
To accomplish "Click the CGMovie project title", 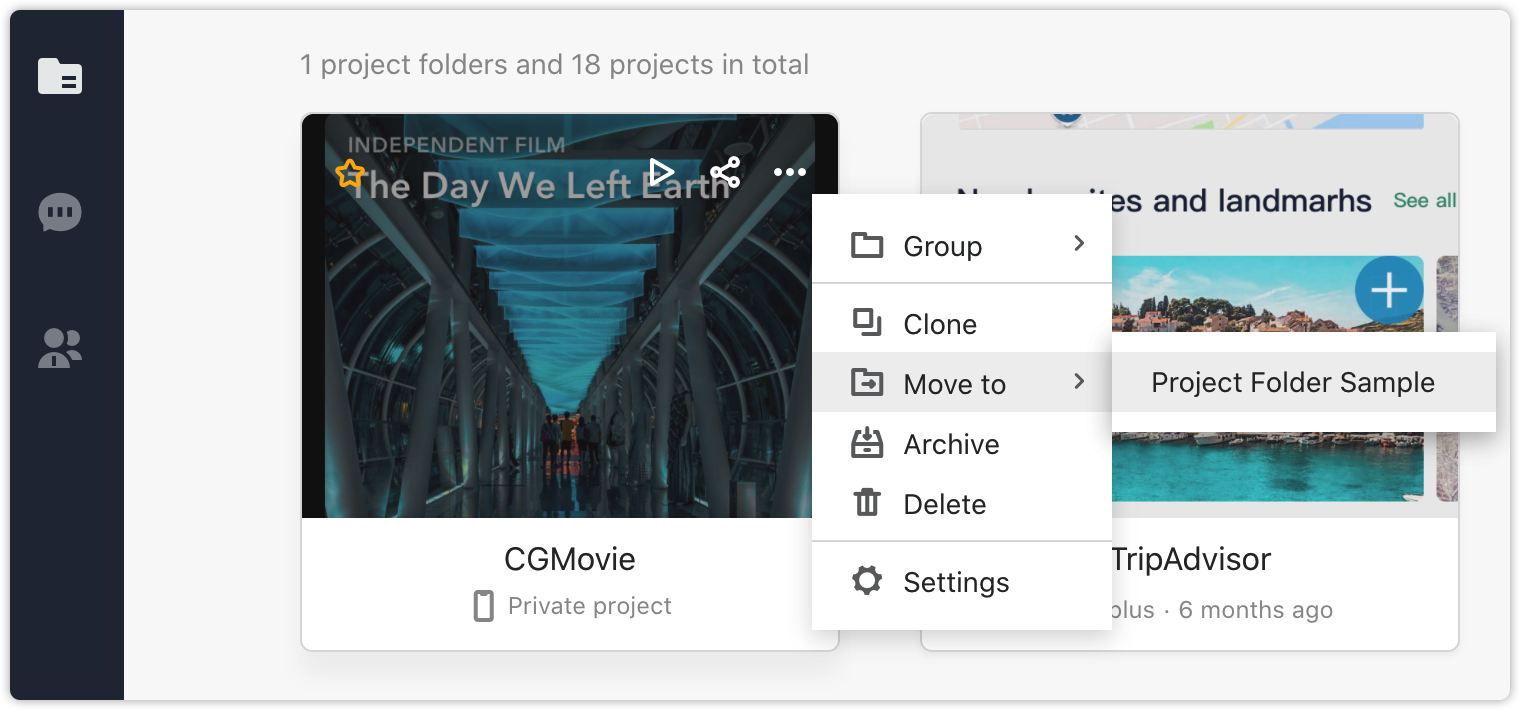I will (569, 559).
